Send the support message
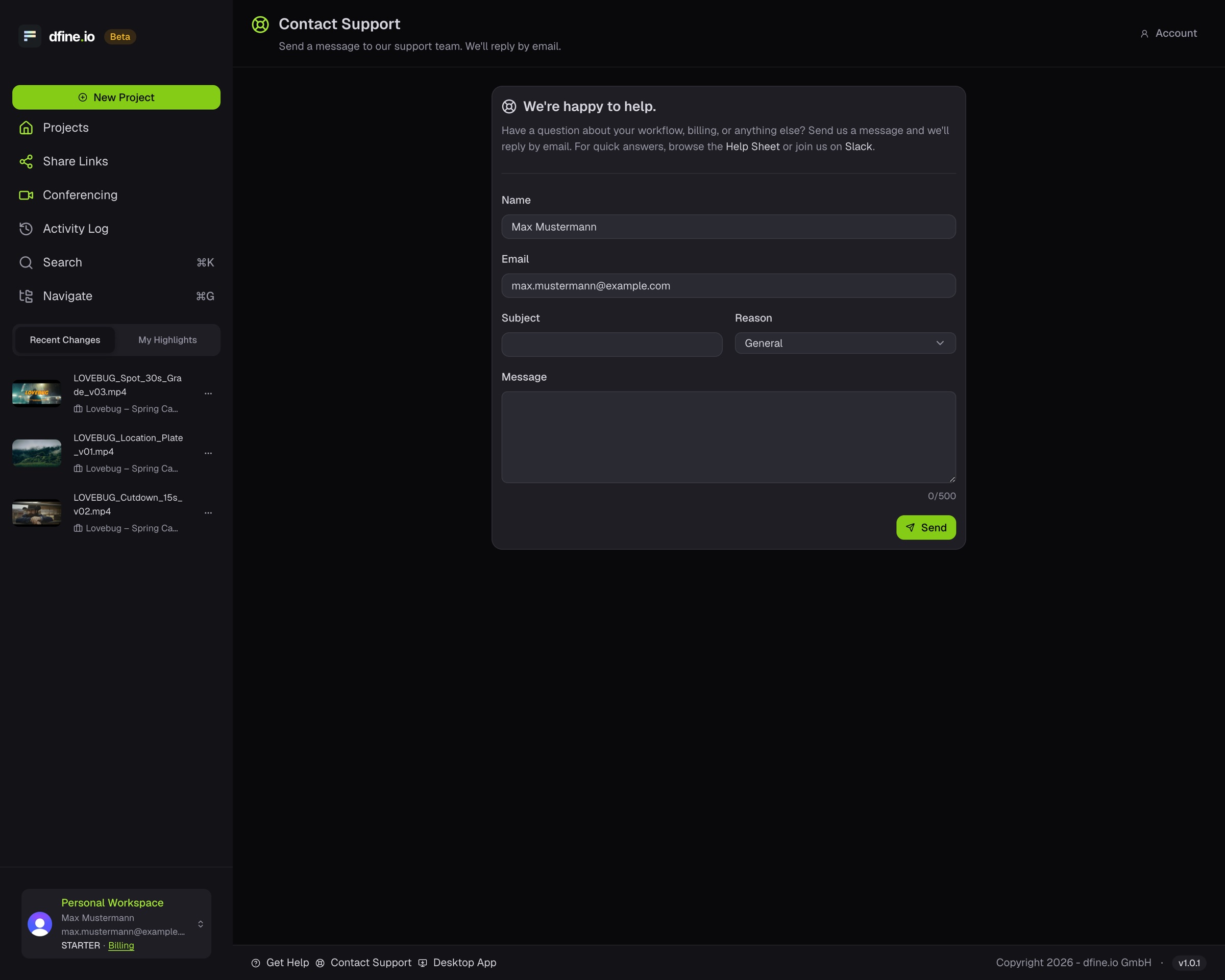Image resolution: width=1225 pixels, height=980 pixels. (925, 527)
